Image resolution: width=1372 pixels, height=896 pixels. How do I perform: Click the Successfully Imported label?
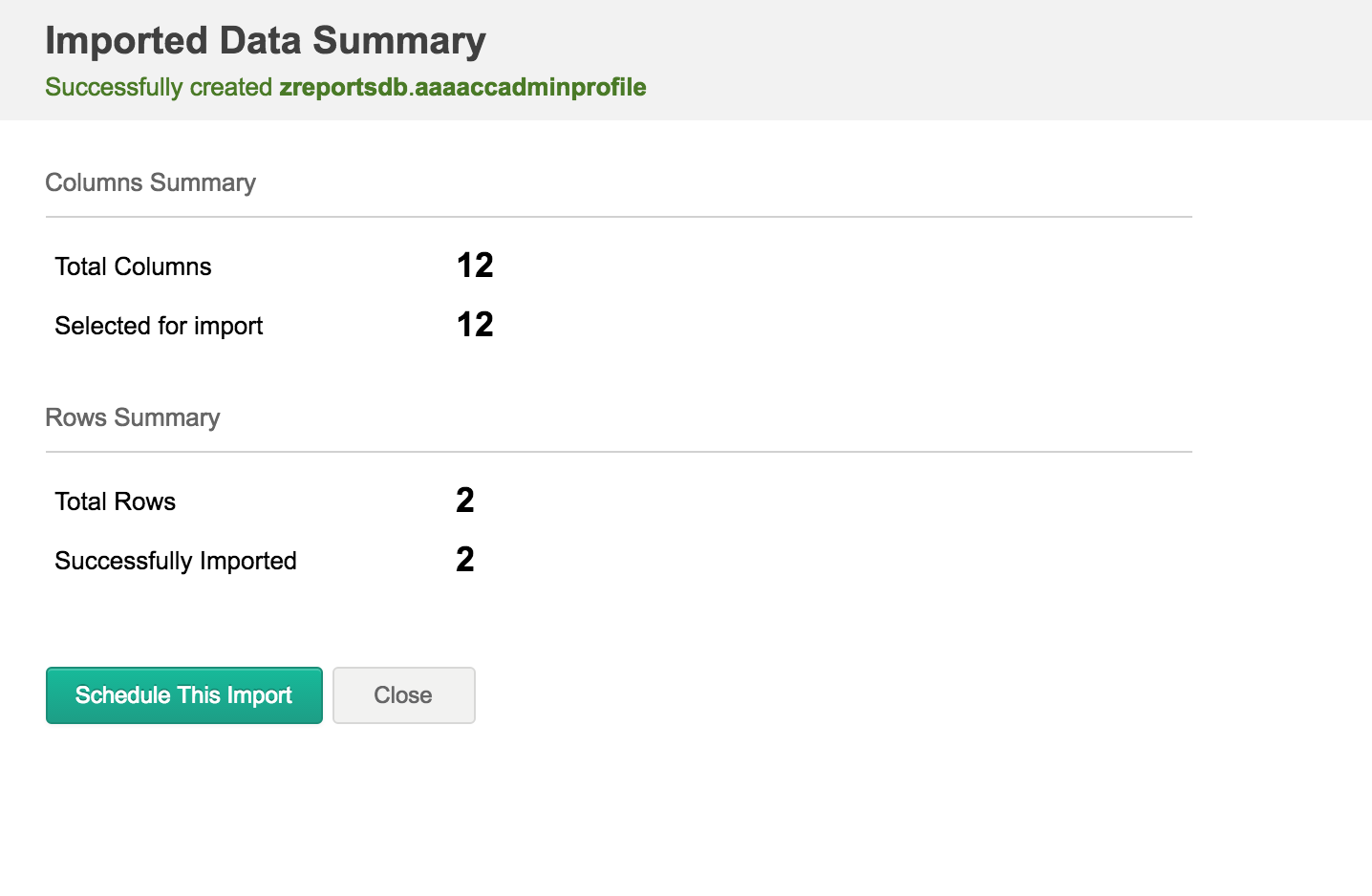pyautogui.click(x=176, y=561)
